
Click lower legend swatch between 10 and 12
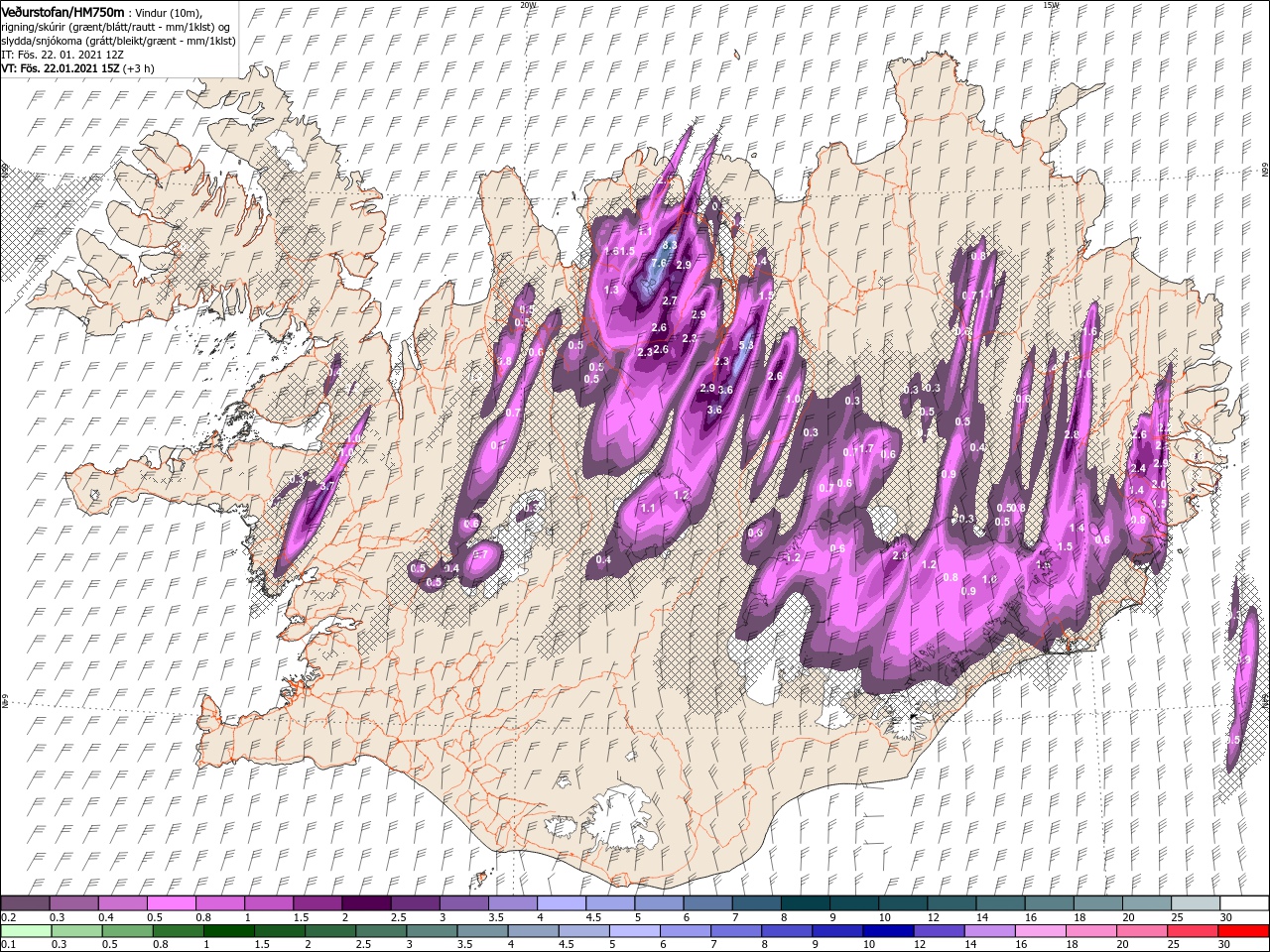tap(889, 931)
